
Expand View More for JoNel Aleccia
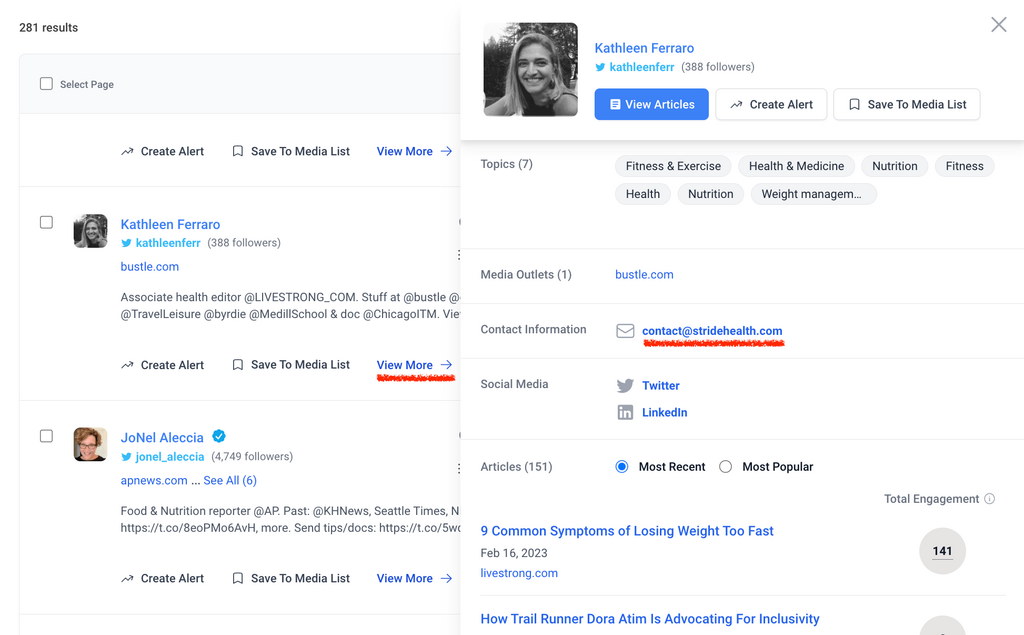coord(414,578)
